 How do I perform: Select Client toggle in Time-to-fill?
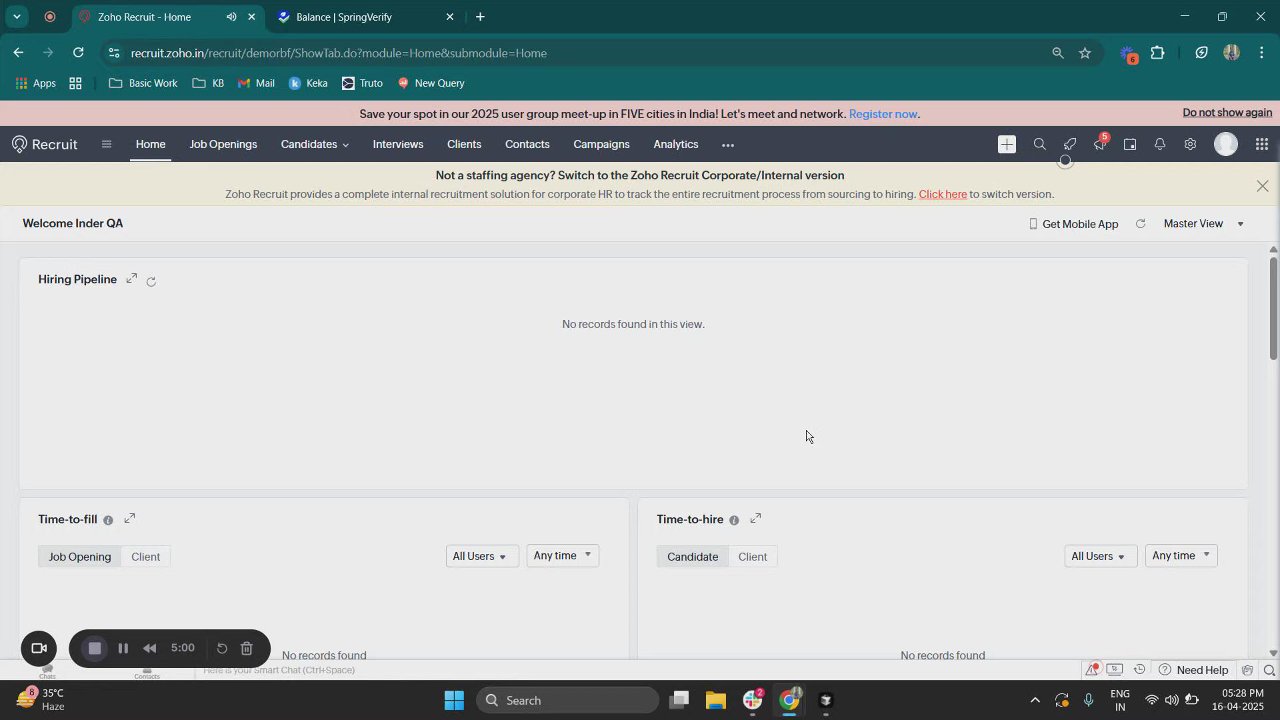[x=146, y=557]
